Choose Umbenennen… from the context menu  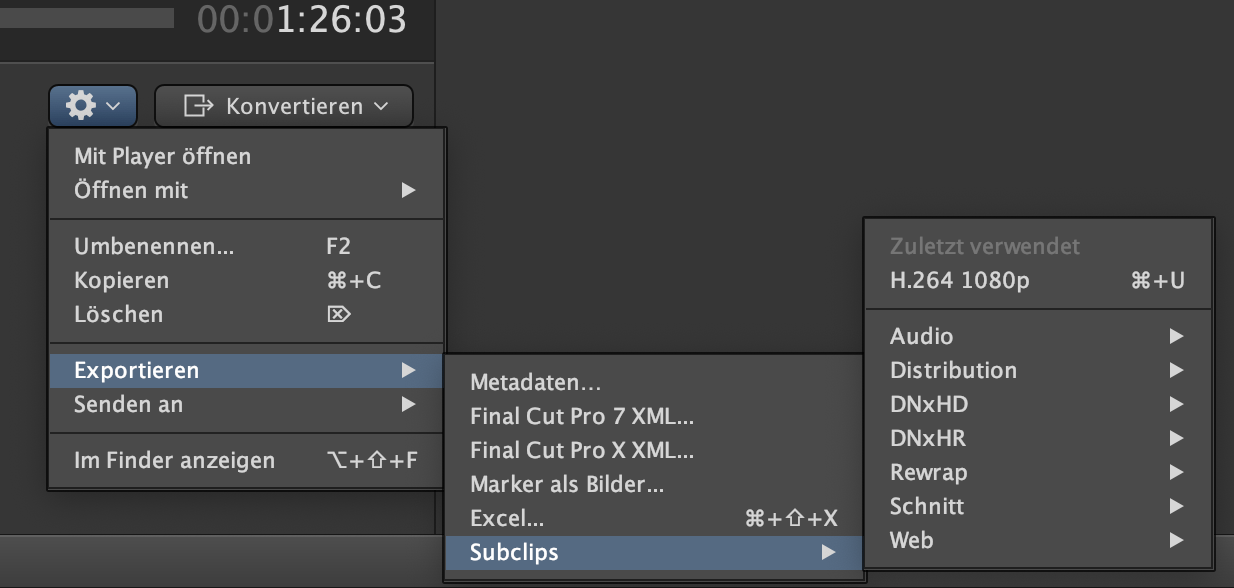pos(246,246)
